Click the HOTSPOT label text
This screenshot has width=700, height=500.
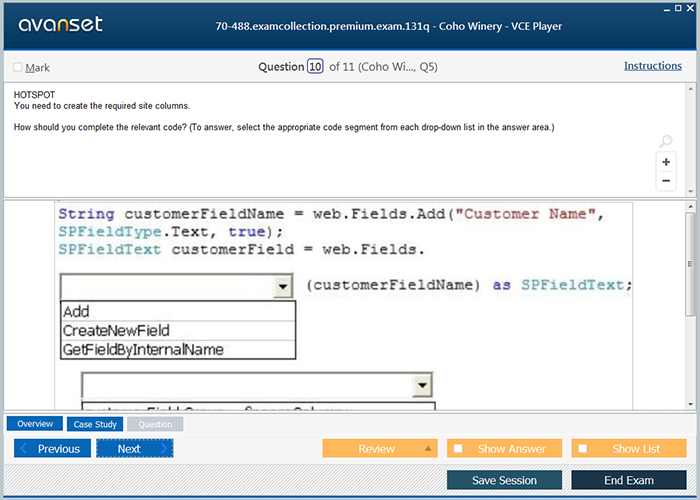[x=34, y=95]
